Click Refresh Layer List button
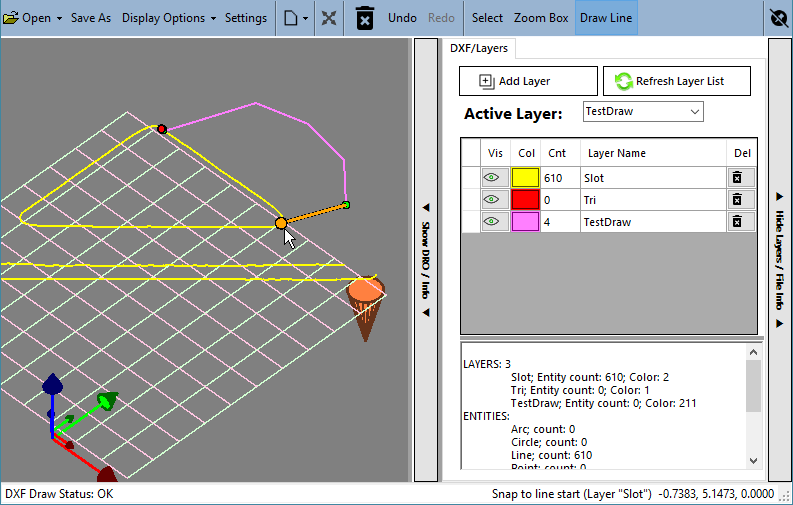793x505 pixels. (x=677, y=81)
